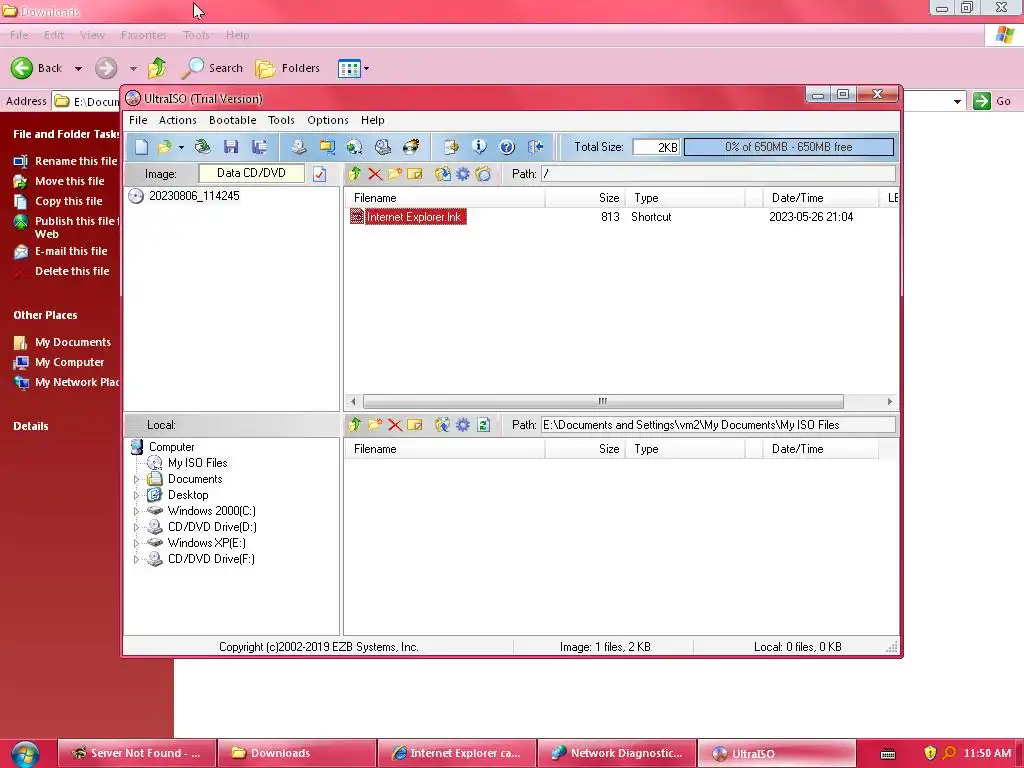
Task: Click the Register/order toolbar icon
Action: 451,147
